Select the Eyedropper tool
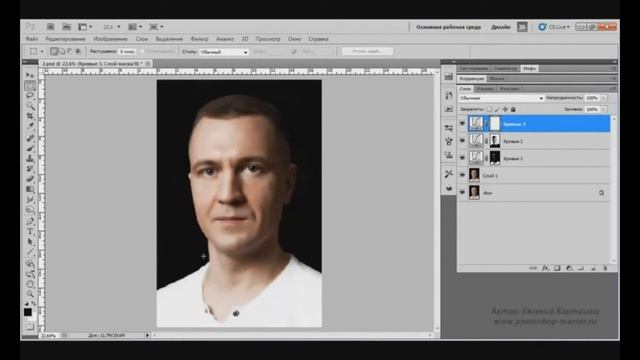 click(x=30, y=127)
